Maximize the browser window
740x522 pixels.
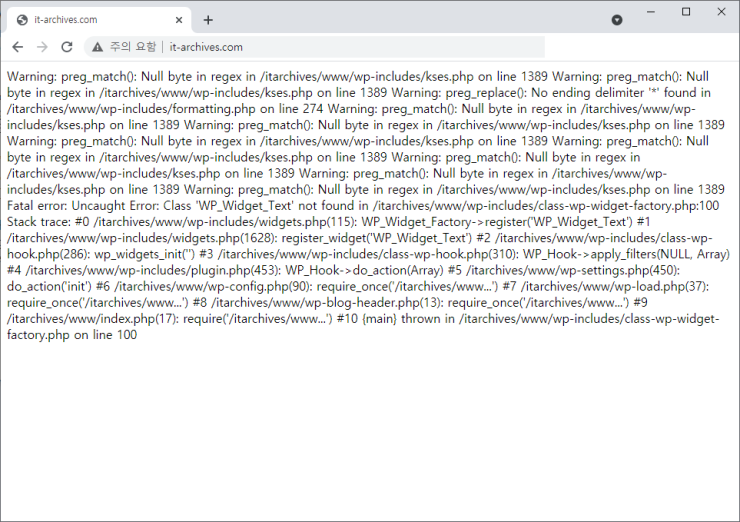click(x=686, y=12)
